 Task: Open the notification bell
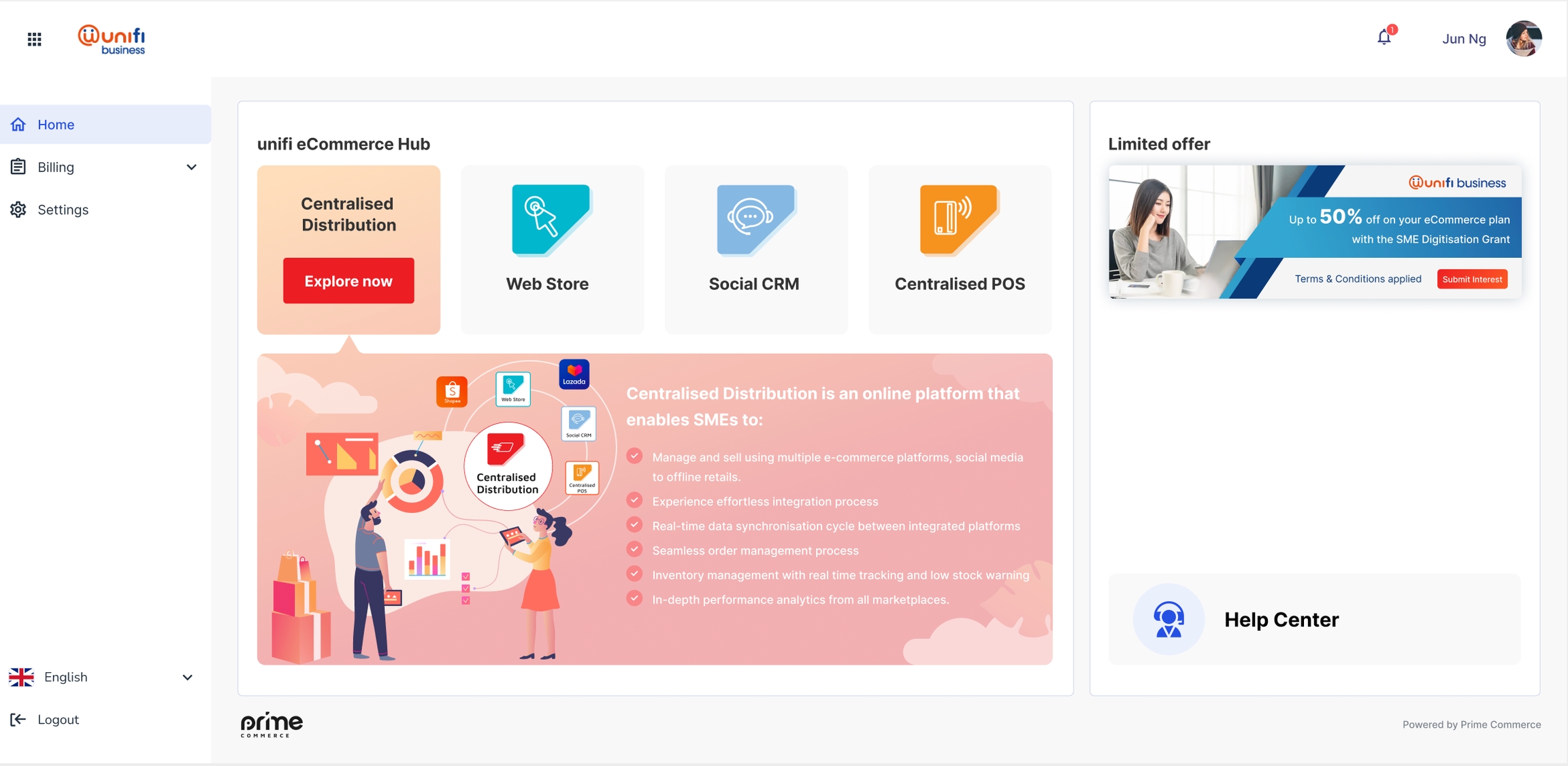point(1384,37)
